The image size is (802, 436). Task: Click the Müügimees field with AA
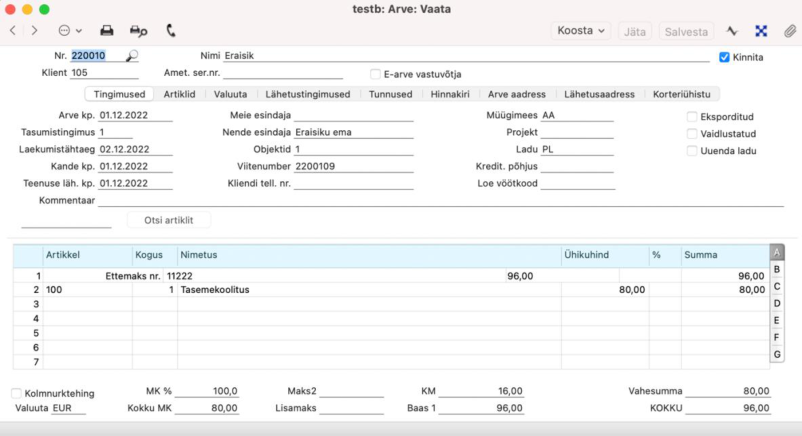click(x=577, y=115)
